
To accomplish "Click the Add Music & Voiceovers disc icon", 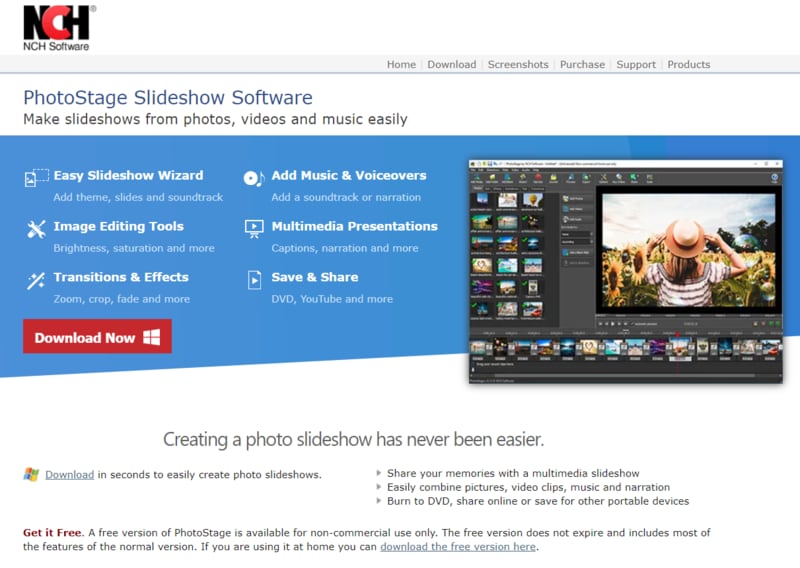I will tap(254, 178).
